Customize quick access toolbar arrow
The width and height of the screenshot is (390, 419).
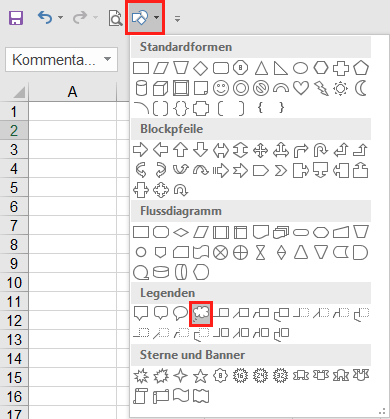click(x=178, y=19)
